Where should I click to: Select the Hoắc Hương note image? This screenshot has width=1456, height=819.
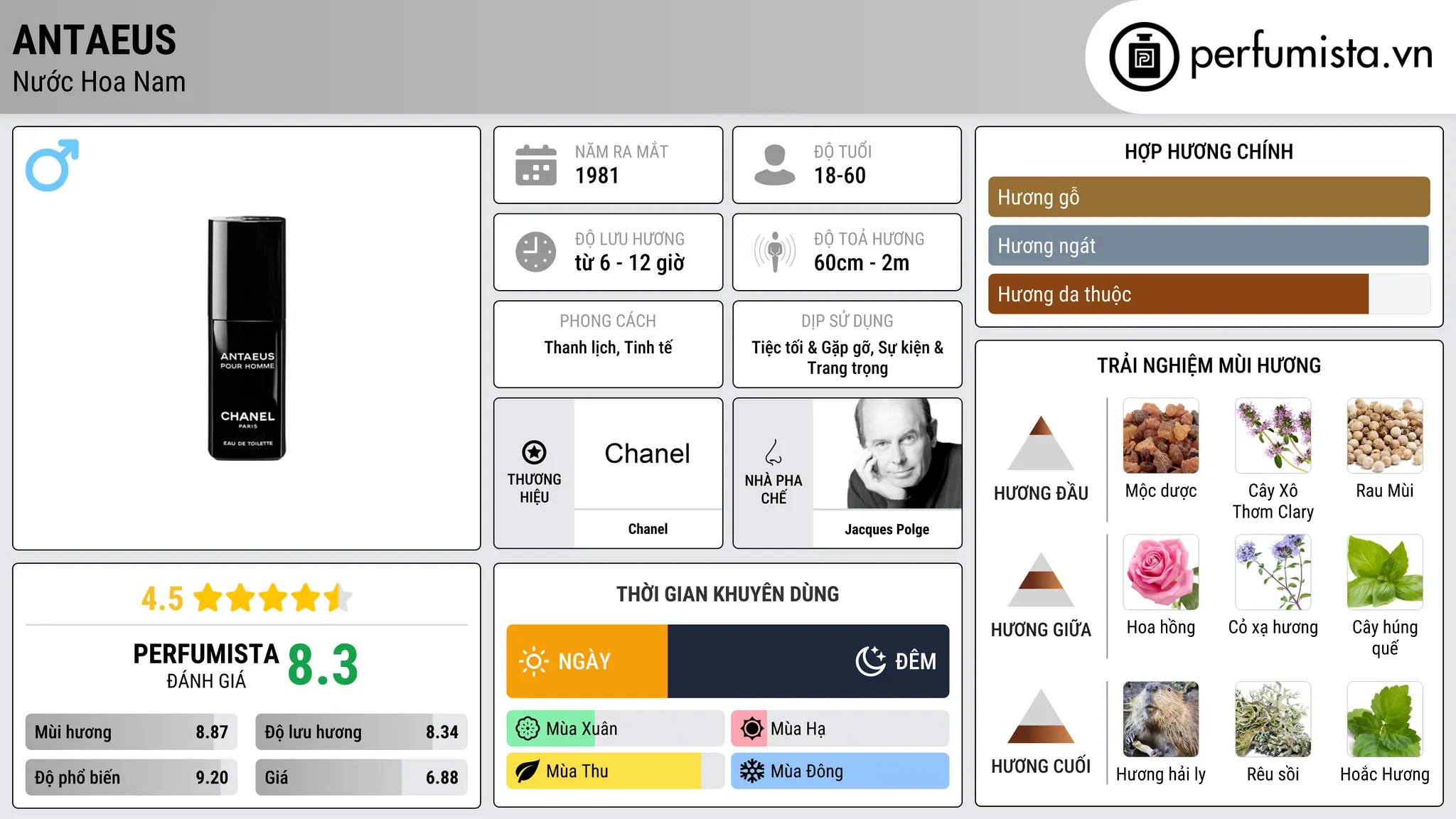pos(1385,719)
